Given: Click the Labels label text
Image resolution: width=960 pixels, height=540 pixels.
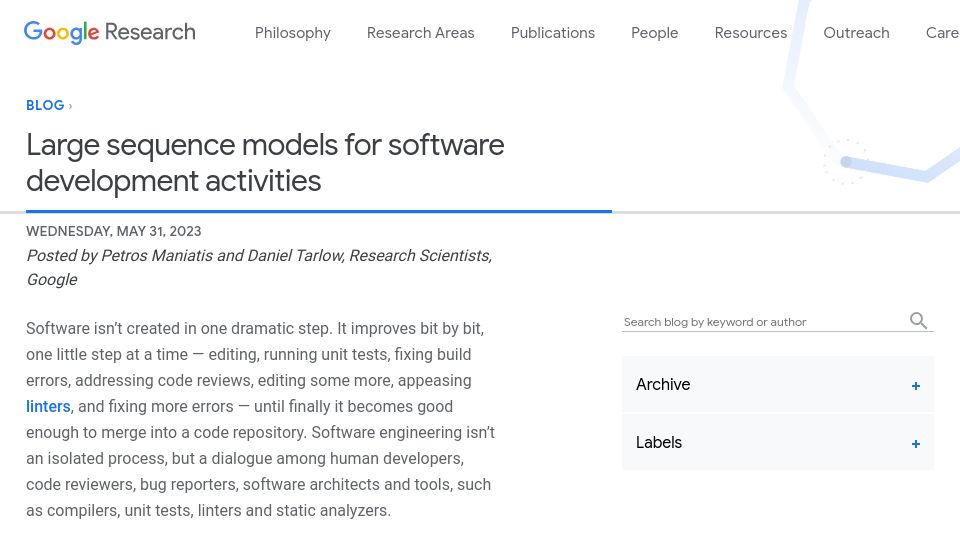Looking at the screenshot, I should tap(659, 443).
